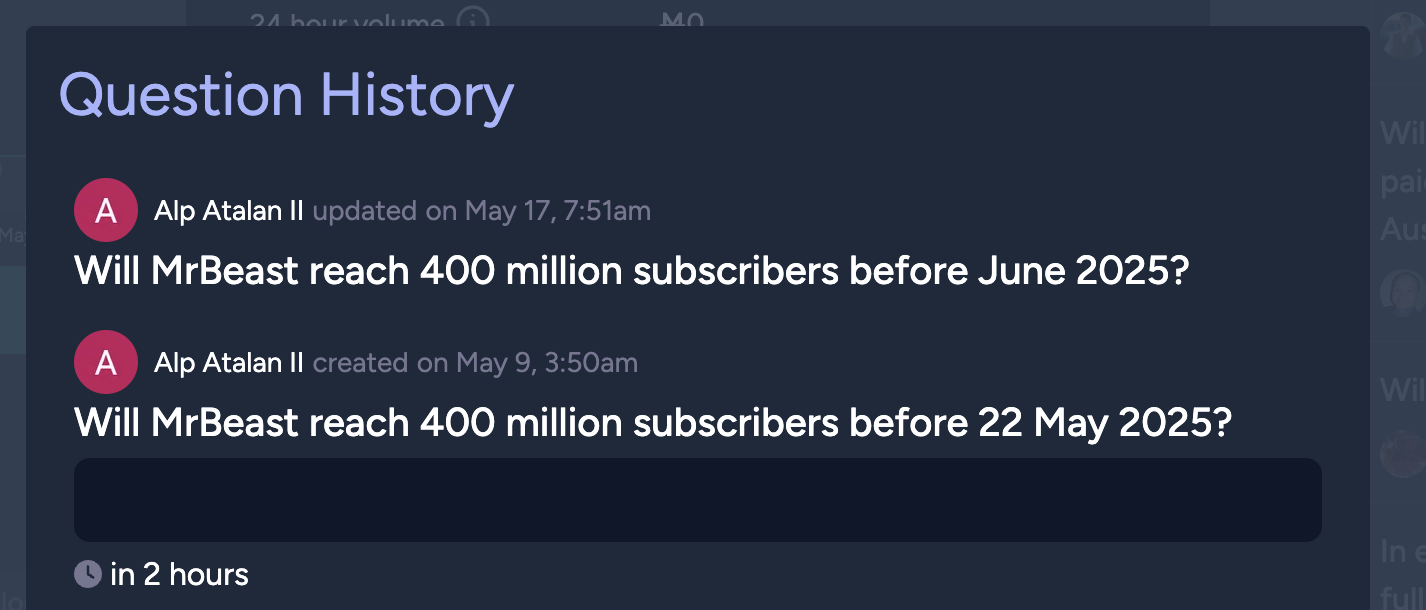Click the "24 hour volume" label behind dialog

[346, 18]
